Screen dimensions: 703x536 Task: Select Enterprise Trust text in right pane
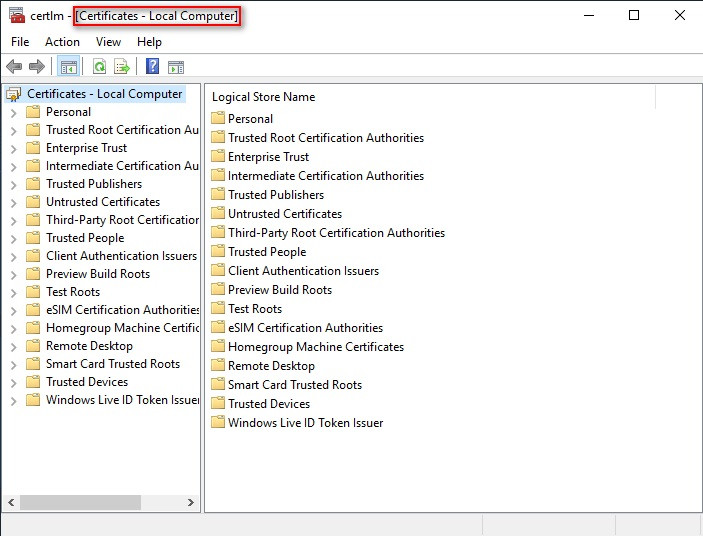268,156
